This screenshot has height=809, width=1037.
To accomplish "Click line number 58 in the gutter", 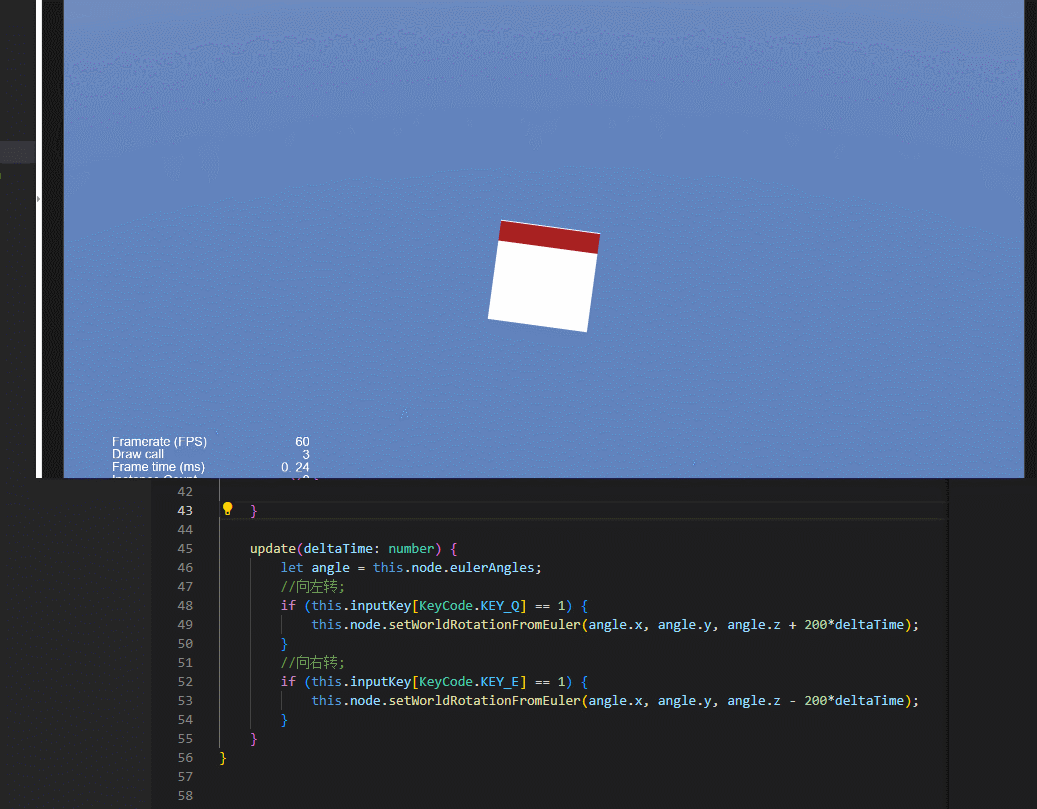I will tap(185, 796).
